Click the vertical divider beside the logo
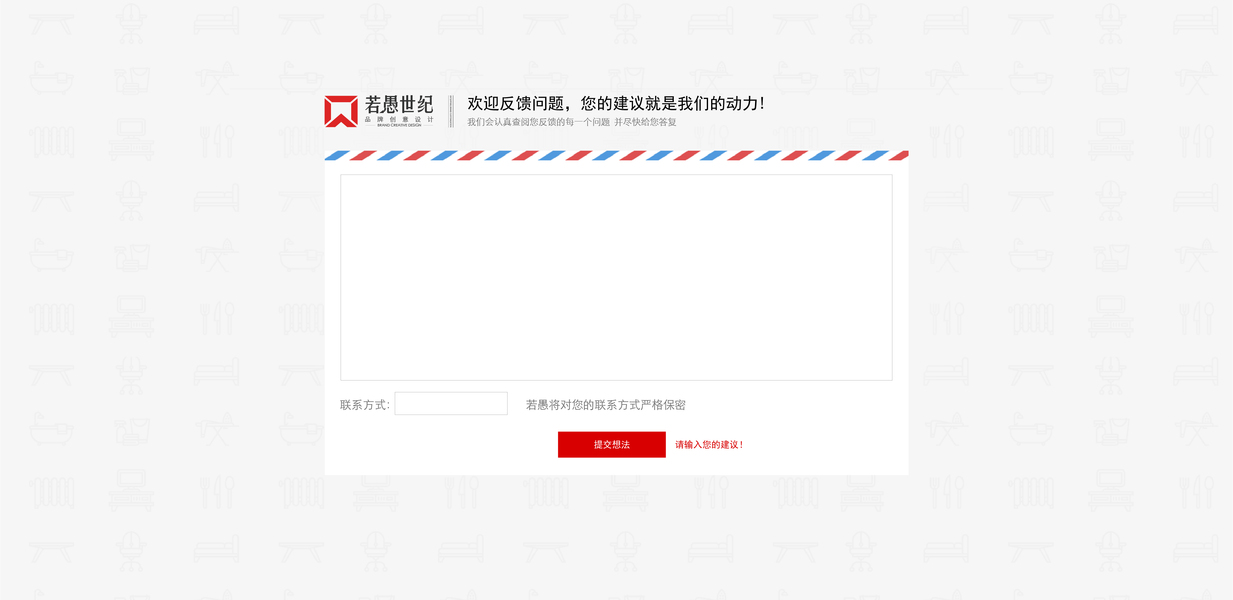 [x=451, y=111]
